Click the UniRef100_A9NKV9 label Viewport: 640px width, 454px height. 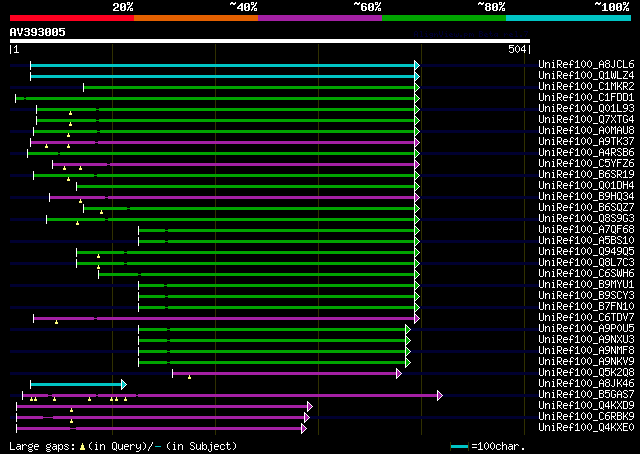(x=586, y=362)
